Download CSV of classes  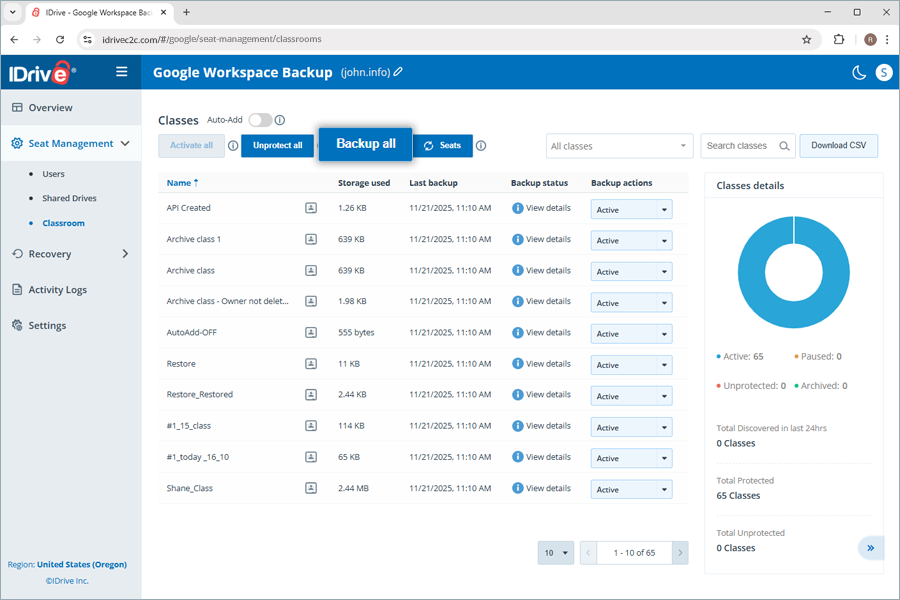(x=839, y=145)
